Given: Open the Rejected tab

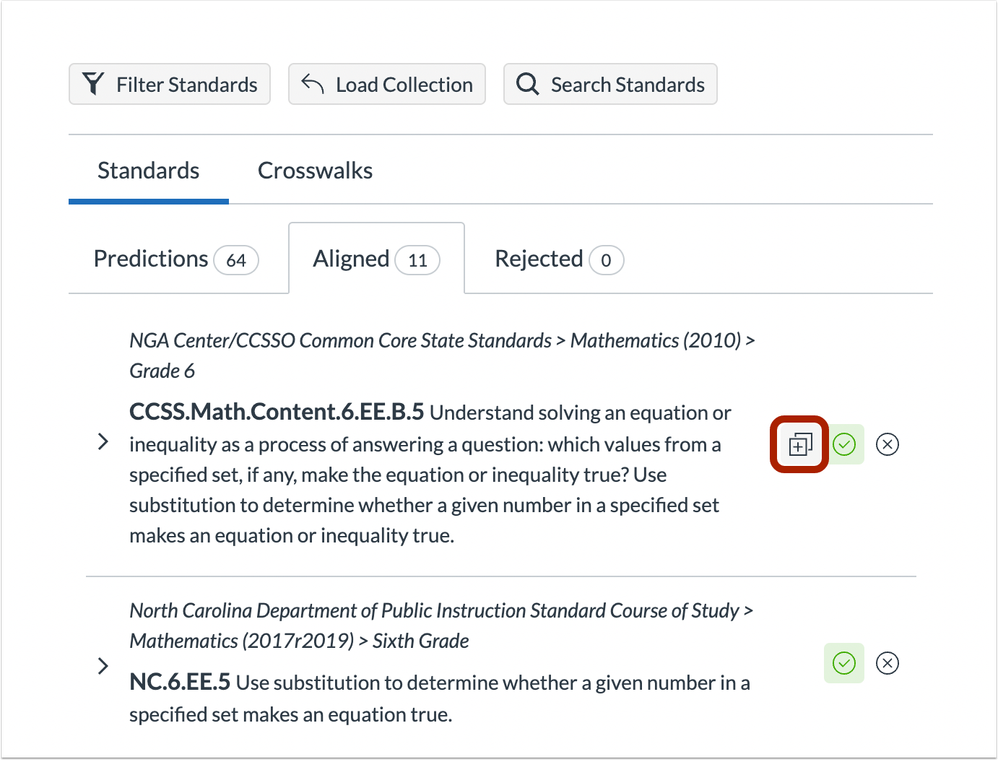Looking at the screenshot, I should point(559,259).
